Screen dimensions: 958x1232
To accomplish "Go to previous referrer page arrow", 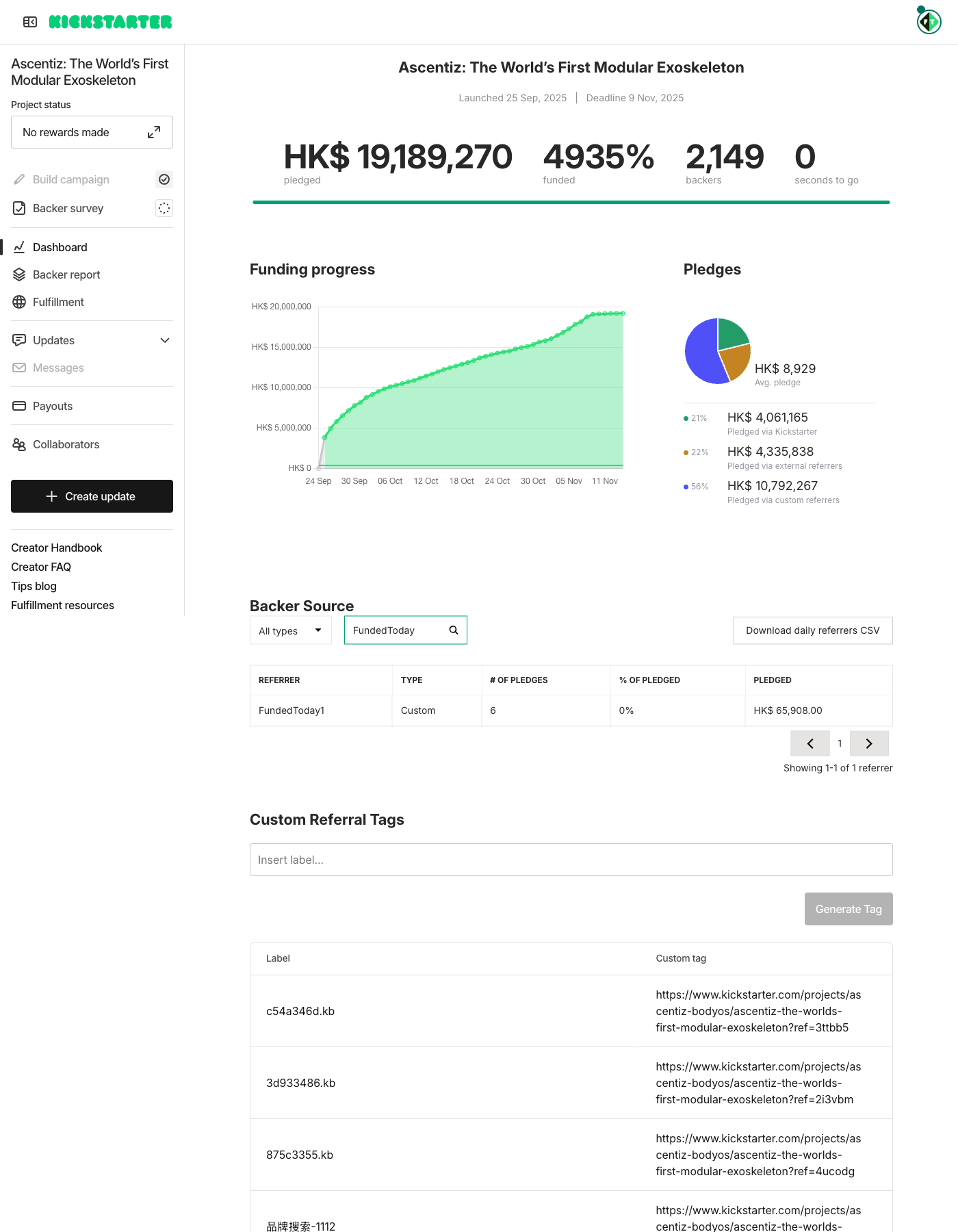I will click(x=810, y=743).
